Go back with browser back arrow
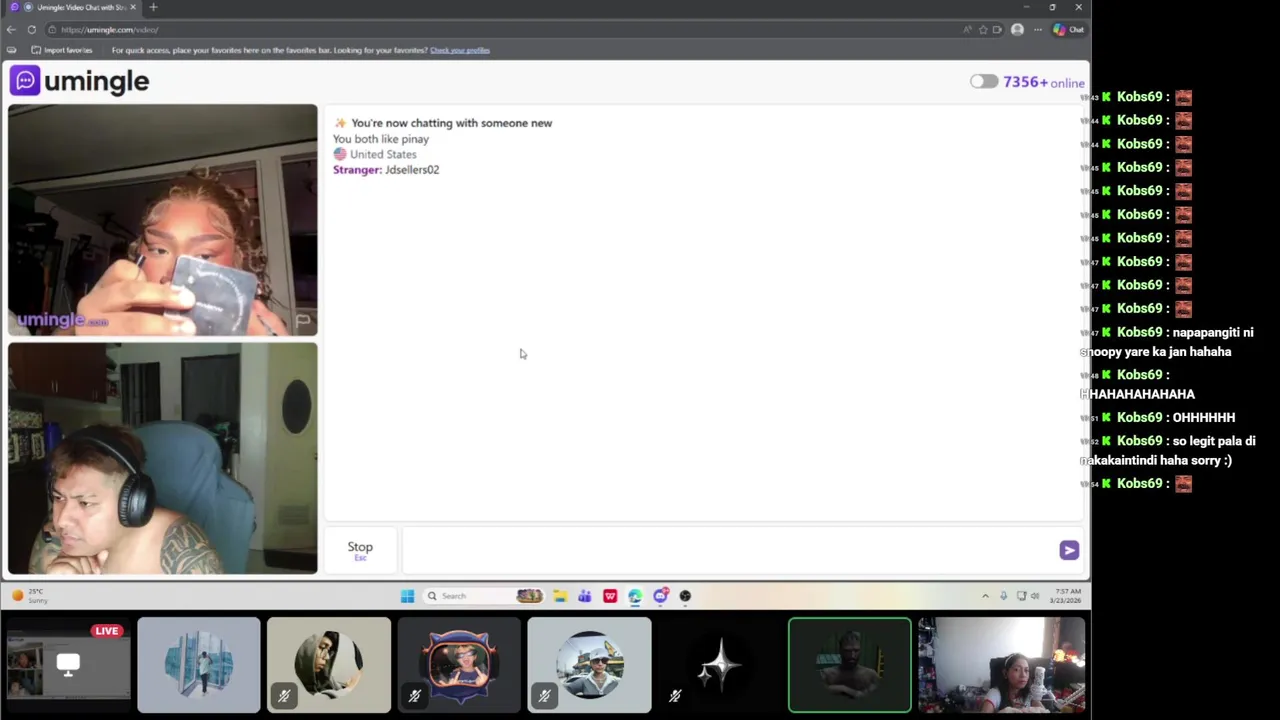The width and height of the screenshot is (1280, 720). 11,30
